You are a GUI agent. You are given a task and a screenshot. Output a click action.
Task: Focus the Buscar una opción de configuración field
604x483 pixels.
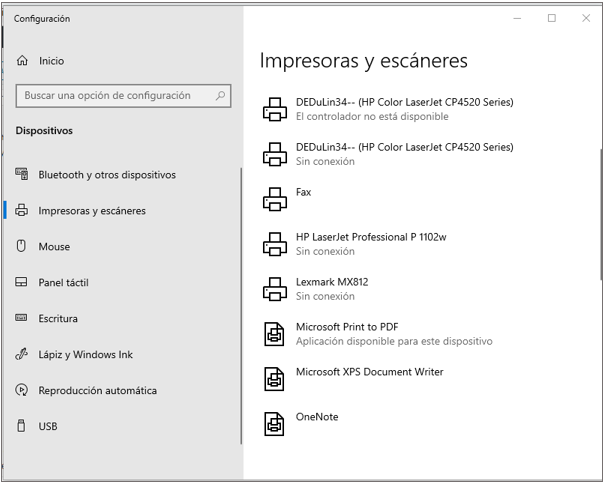pyautogui.click(x=123, y=96)
